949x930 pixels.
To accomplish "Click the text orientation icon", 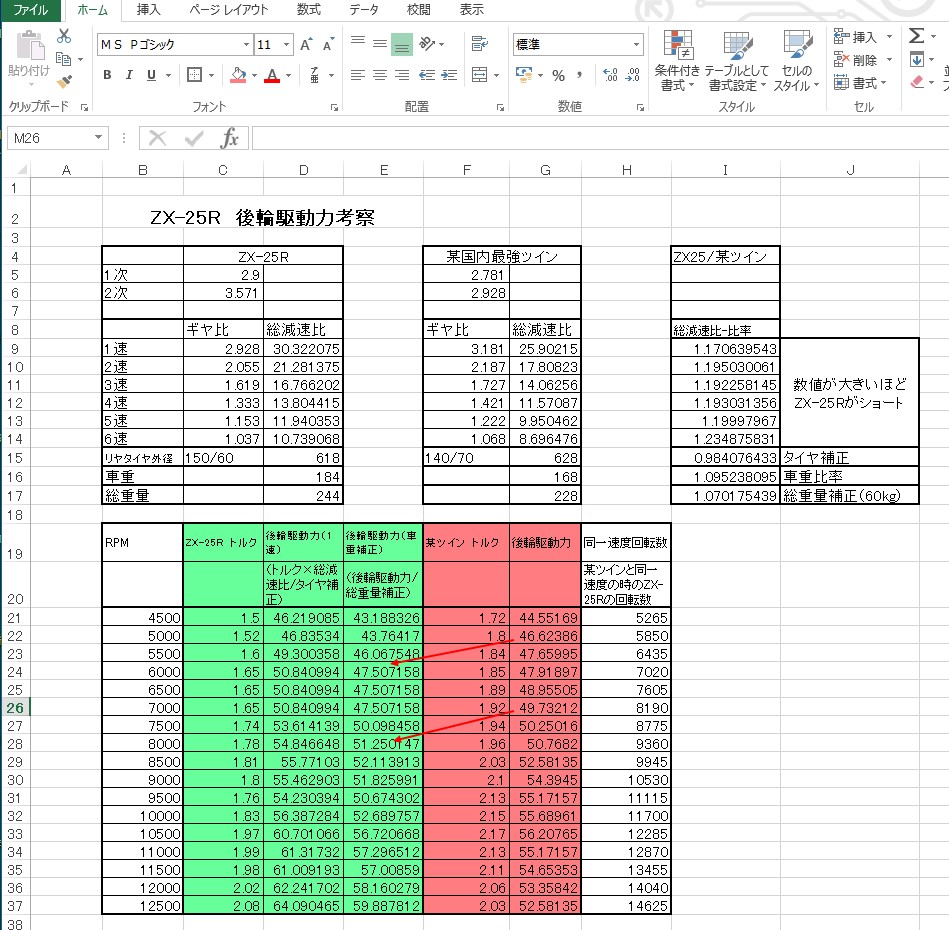I will coord(427,44).
